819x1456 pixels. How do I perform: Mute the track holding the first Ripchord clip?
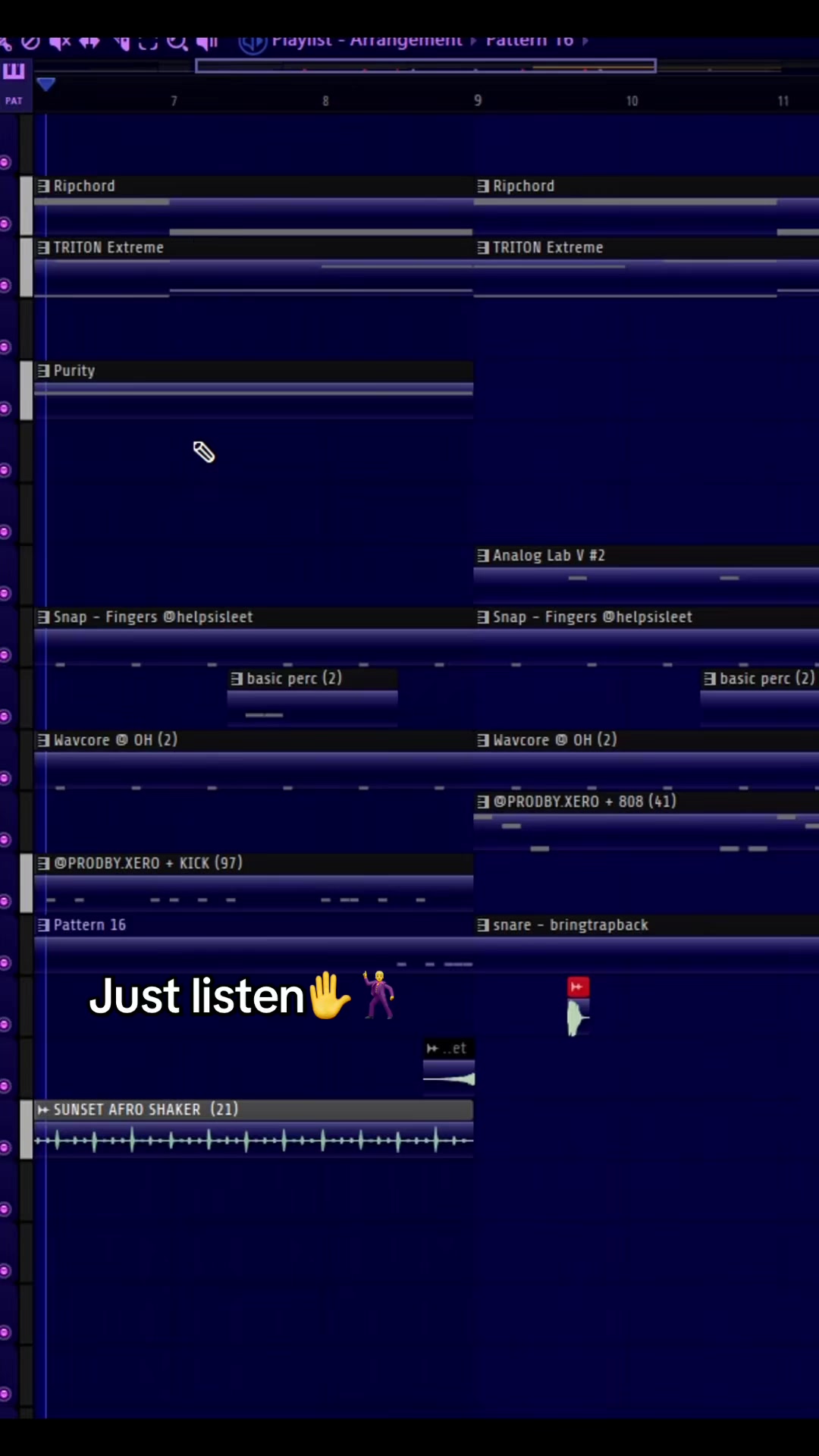tap(5, 224)
